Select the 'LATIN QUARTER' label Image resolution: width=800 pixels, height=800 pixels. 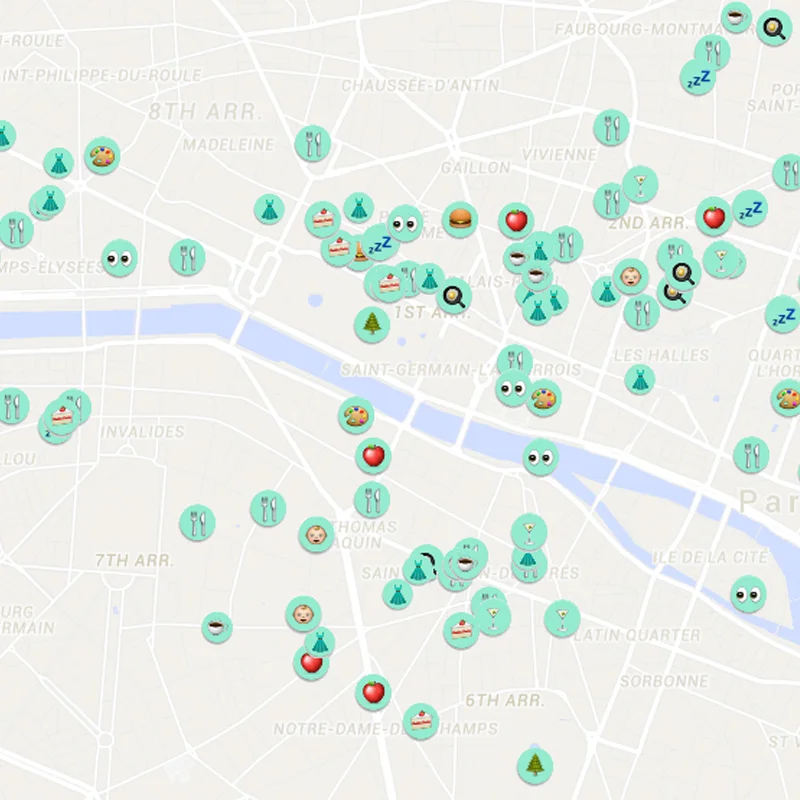(x=637, y=635)
